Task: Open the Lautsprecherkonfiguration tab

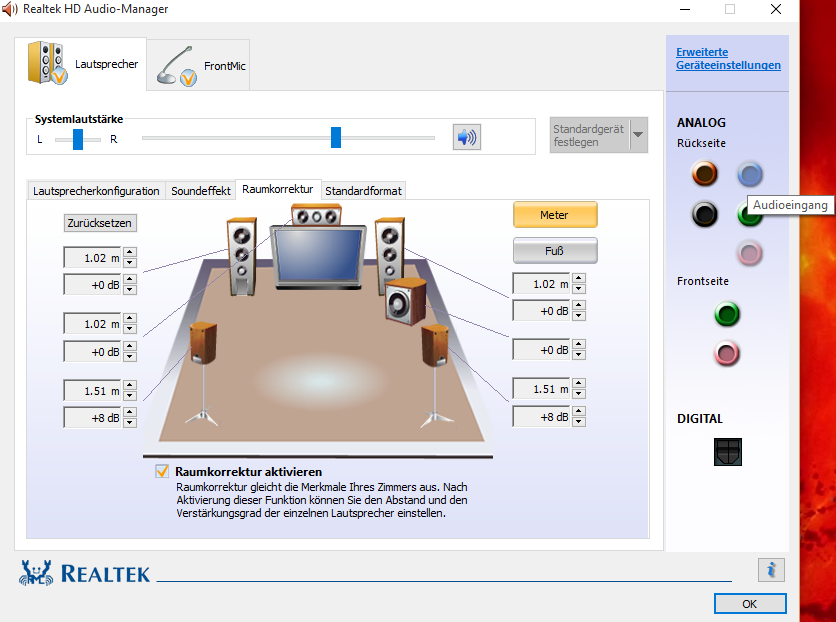Action: pos(96,191)
